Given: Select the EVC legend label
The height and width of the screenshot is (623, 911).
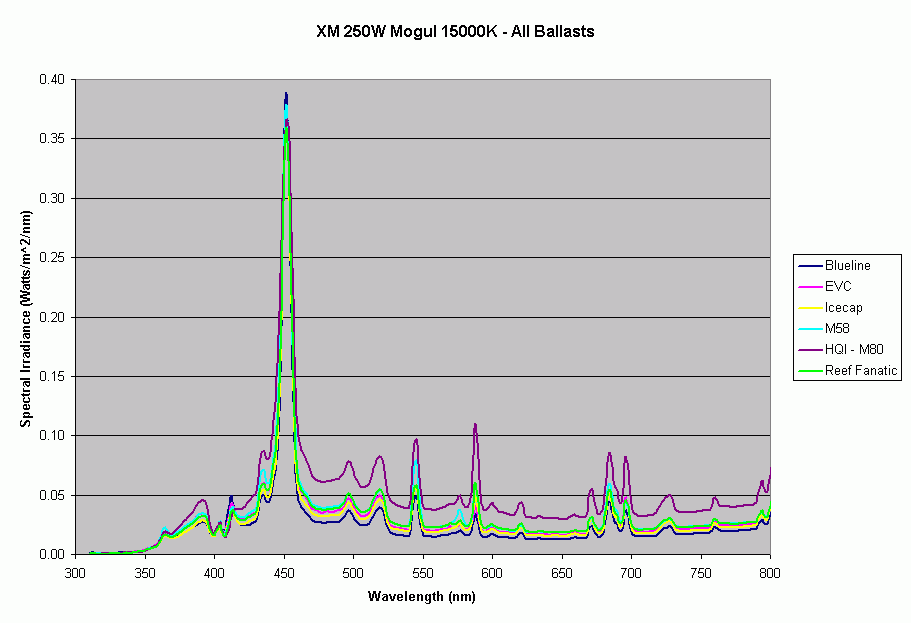Looking at the screenshot, I should [x=838, y=286].
